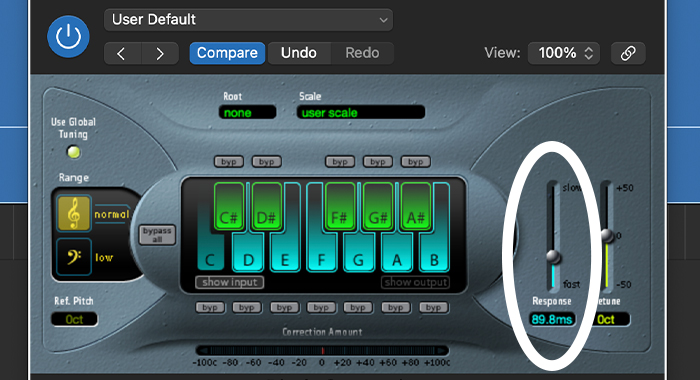The image size is (700, 380).
Task: Bypass the F# note with byp
Action: [340, 161]
